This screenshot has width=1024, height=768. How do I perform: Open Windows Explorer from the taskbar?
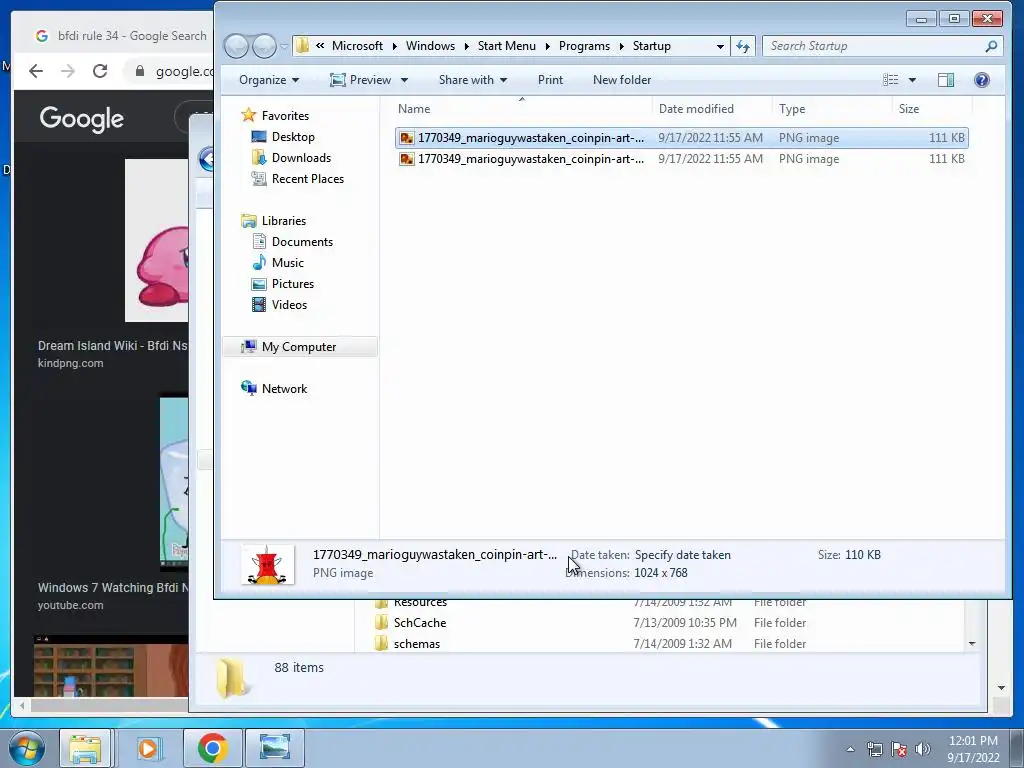tap(86, 748)
